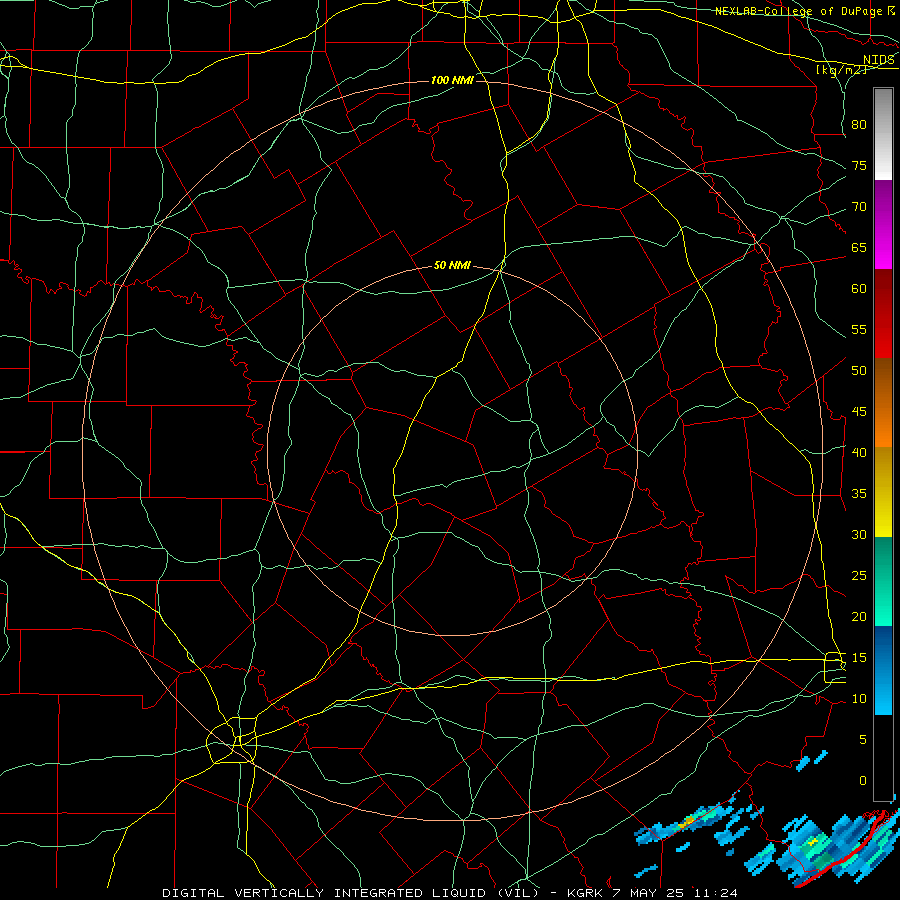Image resolution: width=900 pixels, height=900 pixels.
Task: Click the 0 value on the scale
Action: tap(863, 781)
